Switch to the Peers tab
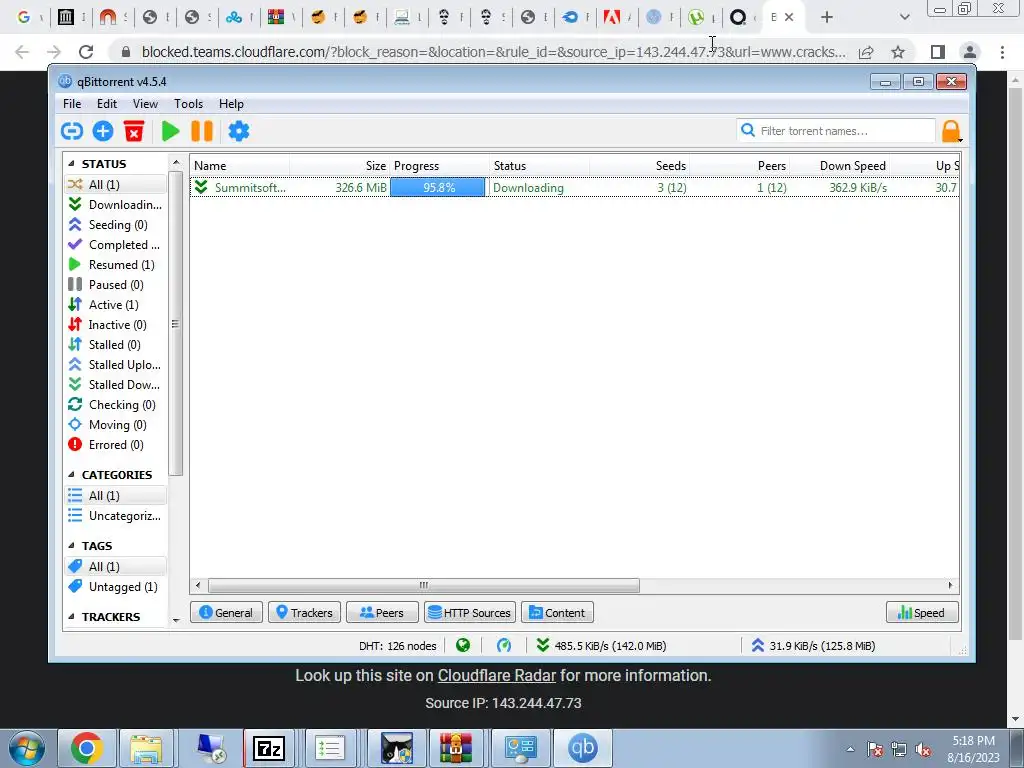This screenshot has height=768, width=1024. click(x=382, y=613)
